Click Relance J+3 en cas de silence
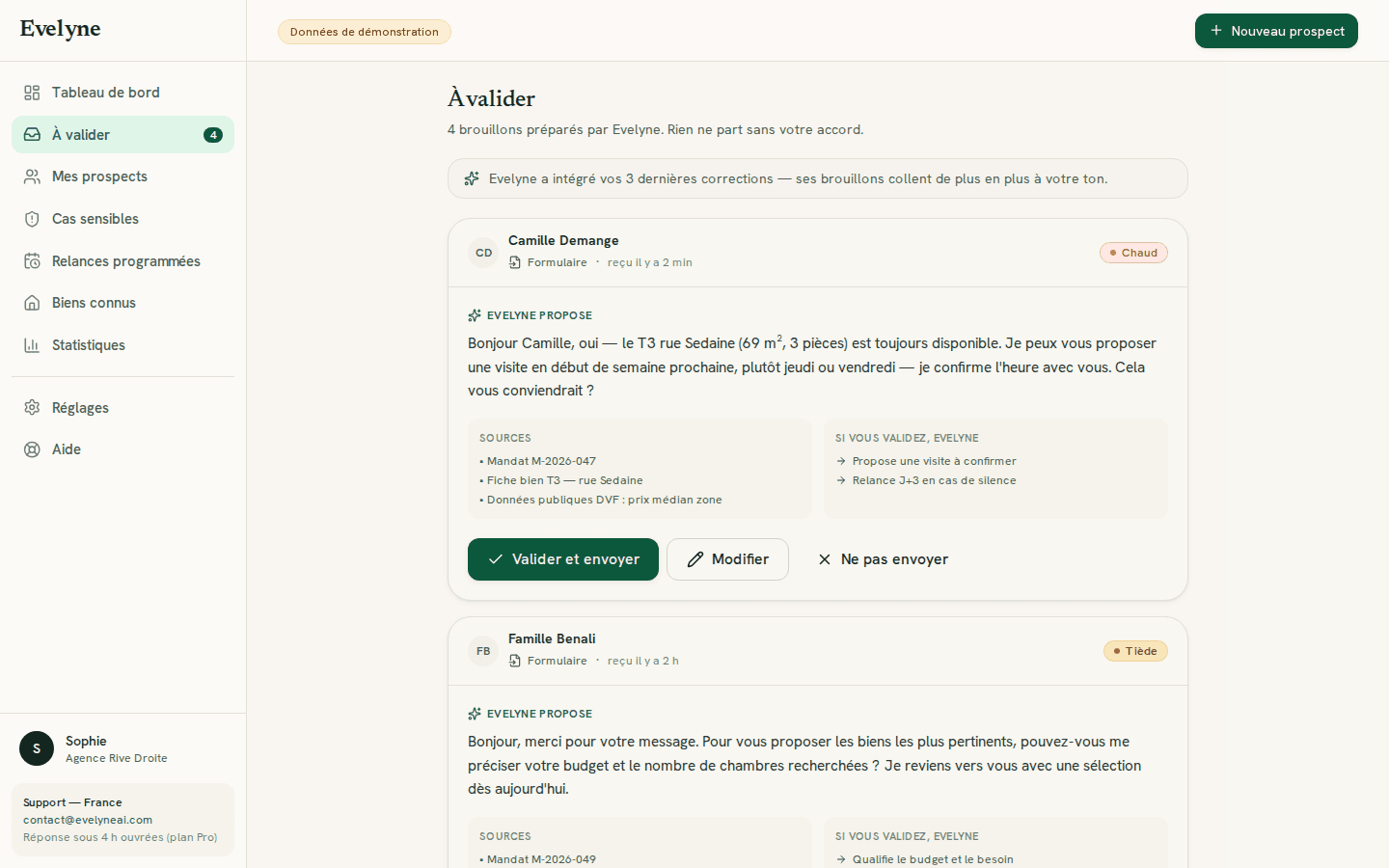 [x=934, y=480]
